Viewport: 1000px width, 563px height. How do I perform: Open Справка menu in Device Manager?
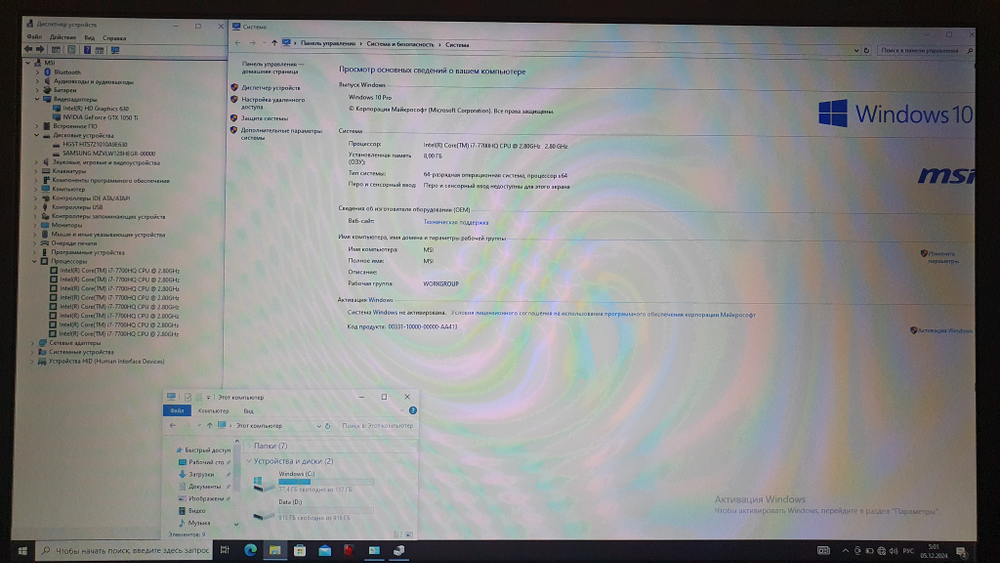(x=114, y=38)
